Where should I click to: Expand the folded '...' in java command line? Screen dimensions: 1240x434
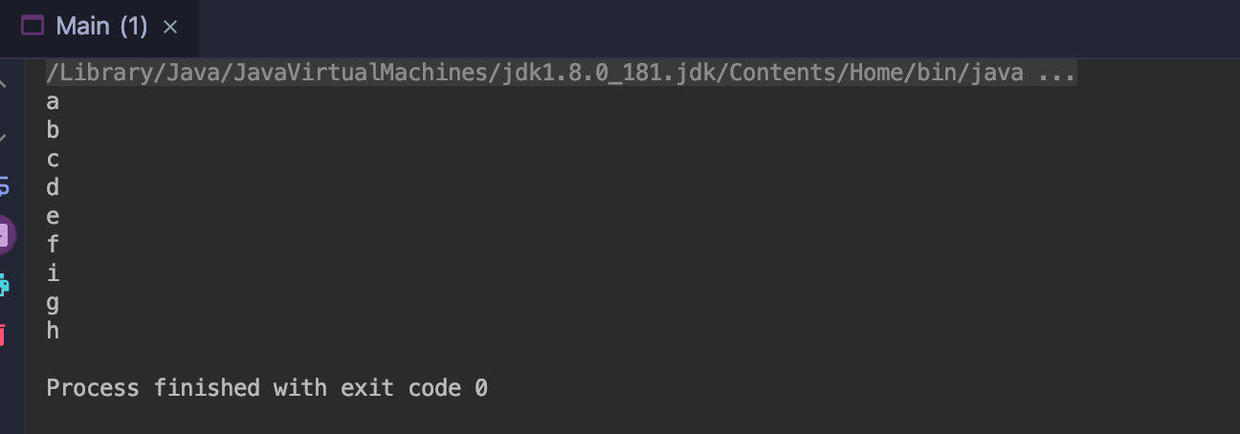pyautogui.click(x=1058, y=73)
